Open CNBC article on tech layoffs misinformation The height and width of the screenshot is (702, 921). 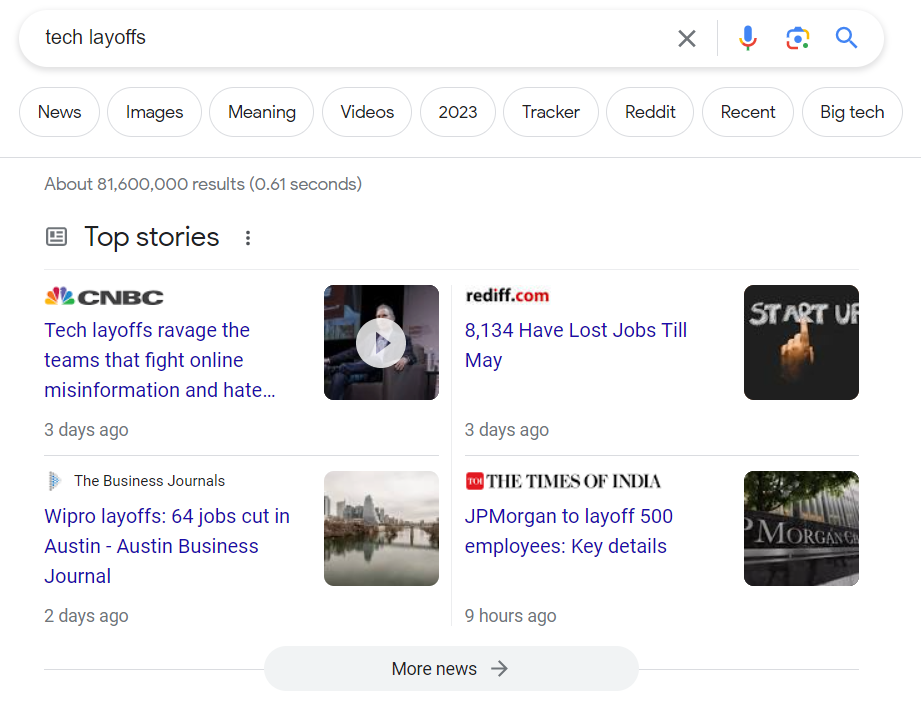click(160, 360)
